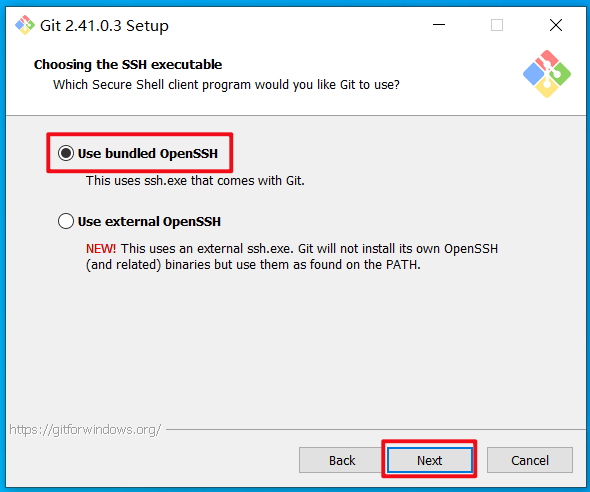Click the 'Use bundled OpenSSH' label text

pos(148,153)
